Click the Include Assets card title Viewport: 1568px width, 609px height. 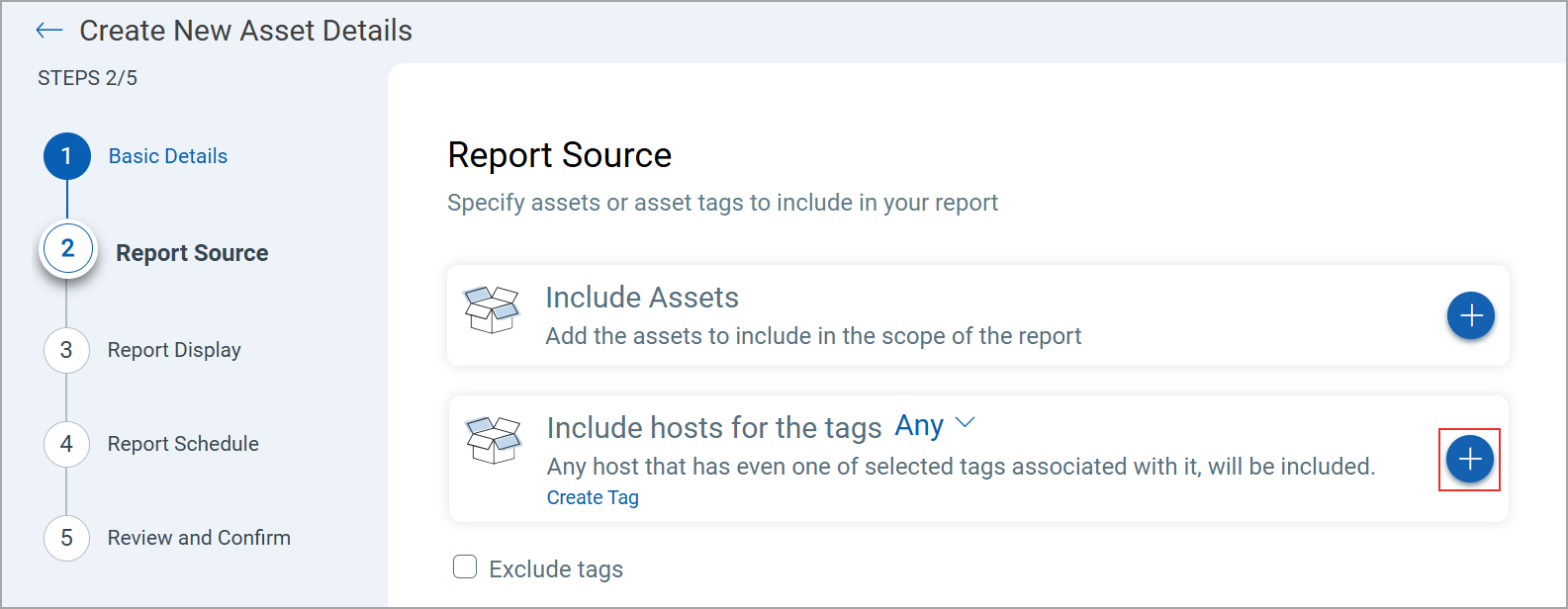click(x=642, y=298)
